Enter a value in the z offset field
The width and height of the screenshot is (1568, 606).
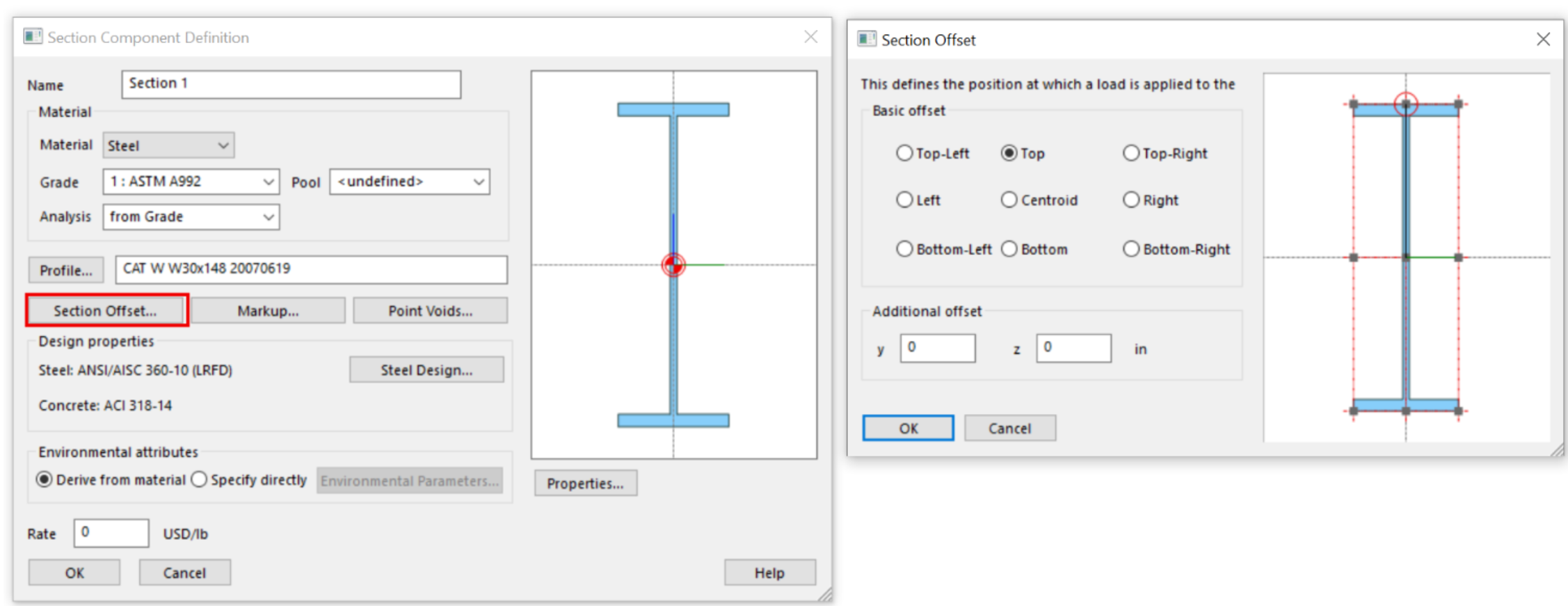1073,348
